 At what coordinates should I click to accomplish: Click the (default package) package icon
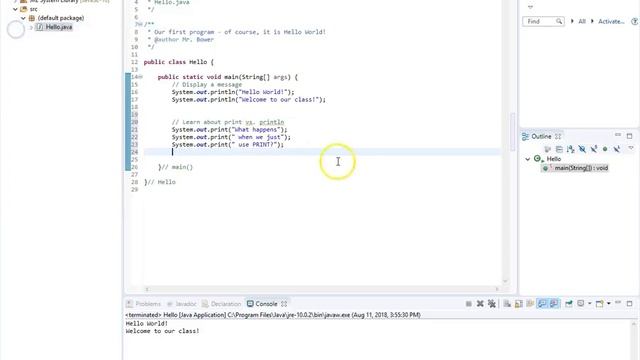32,18
